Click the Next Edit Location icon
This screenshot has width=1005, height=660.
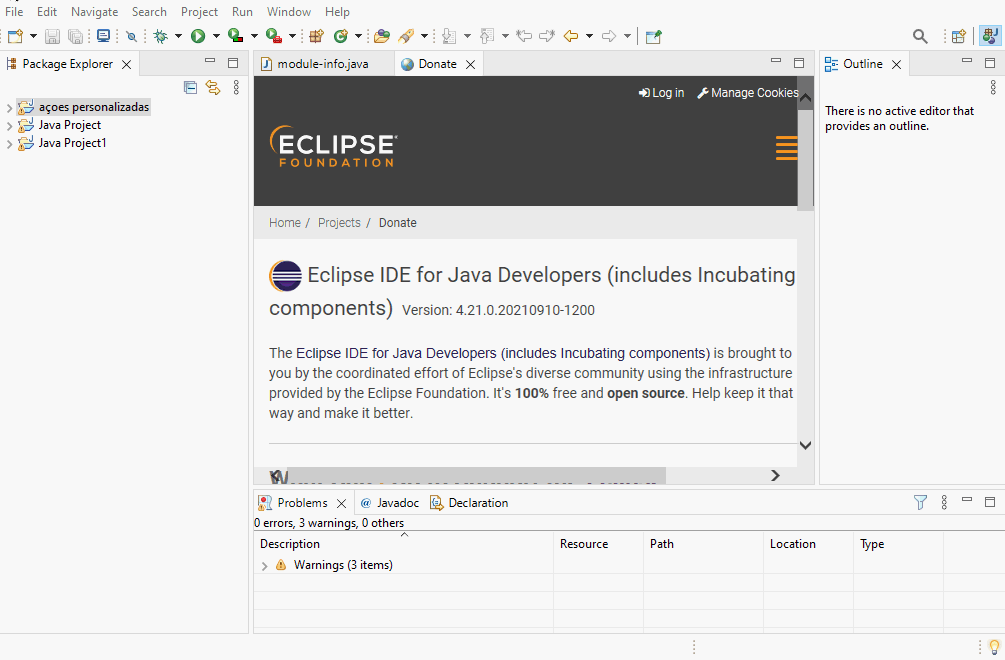coord(547,37)
